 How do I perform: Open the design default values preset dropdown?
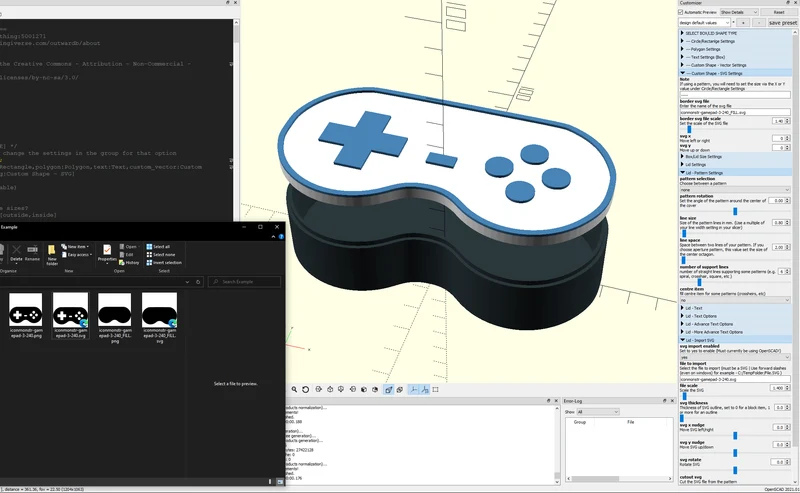point(704,23)
